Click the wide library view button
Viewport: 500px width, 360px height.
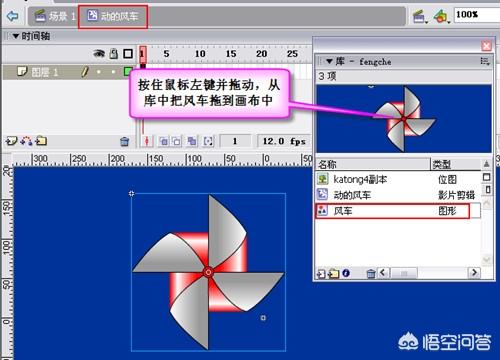tap(486, 177)
